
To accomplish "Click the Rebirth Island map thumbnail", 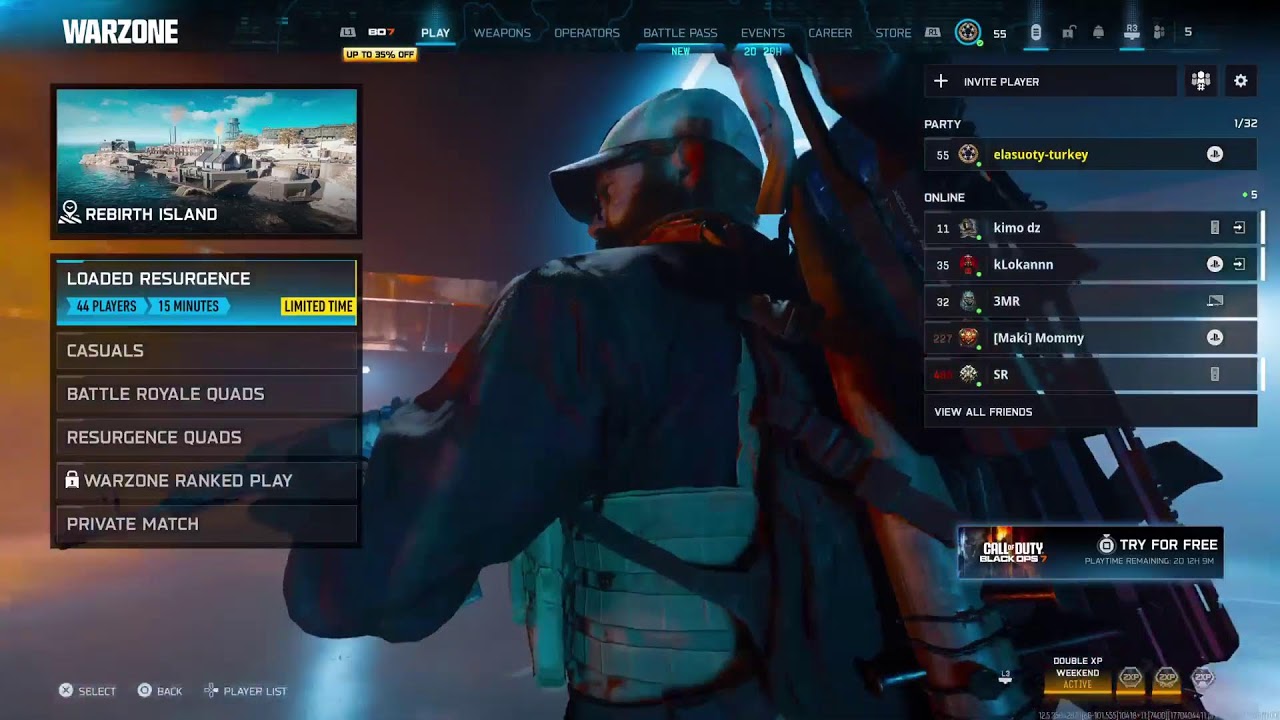I will click(x=207, y=161).
